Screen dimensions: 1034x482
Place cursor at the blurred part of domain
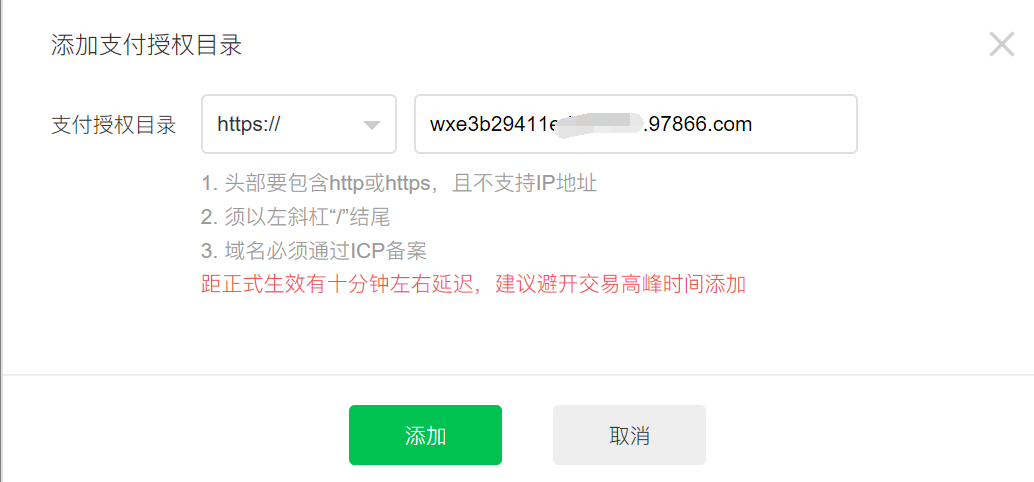tap(600, 125)
